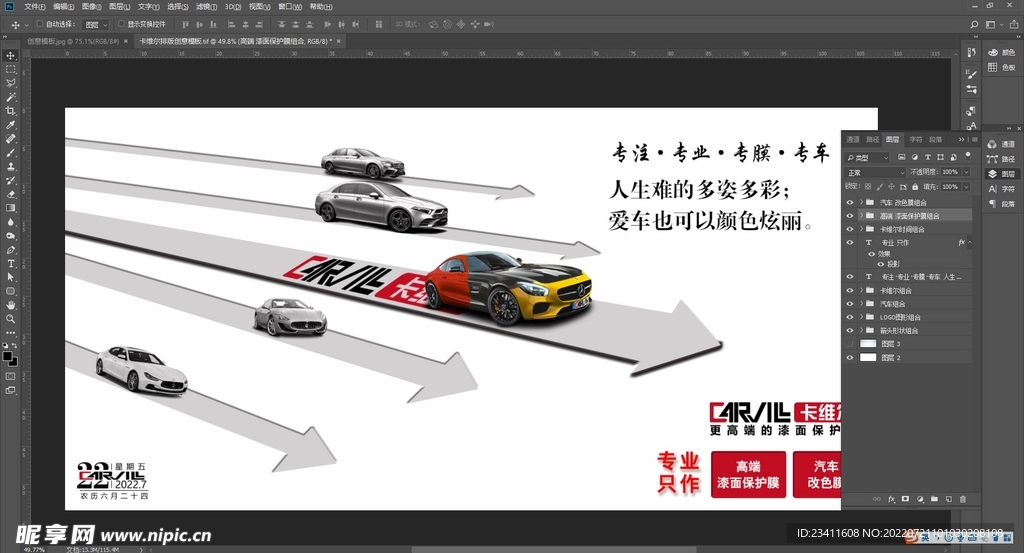This screenshot has width=1024, height=553.
Task: Hide the 专业 只作 text layer
Action: pos(850,243)
